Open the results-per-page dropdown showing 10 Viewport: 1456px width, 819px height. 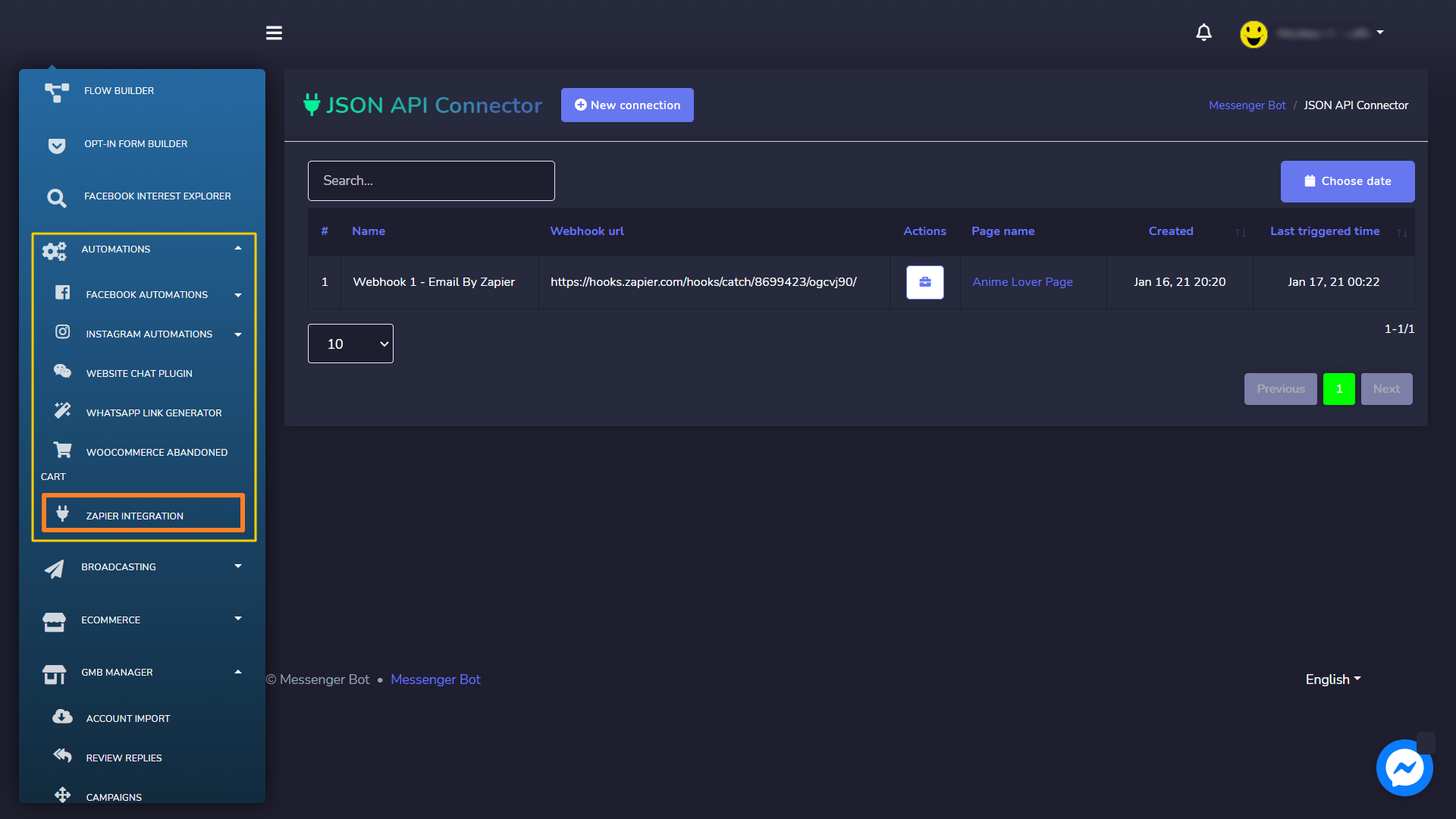click(x=351, y=343)
